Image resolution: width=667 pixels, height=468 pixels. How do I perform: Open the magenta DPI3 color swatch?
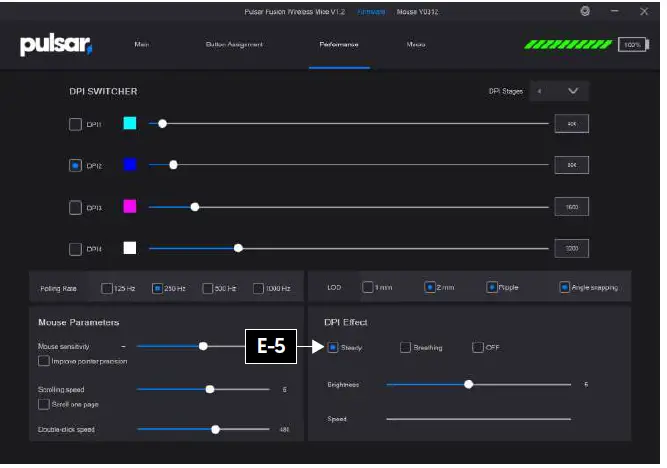130,206
